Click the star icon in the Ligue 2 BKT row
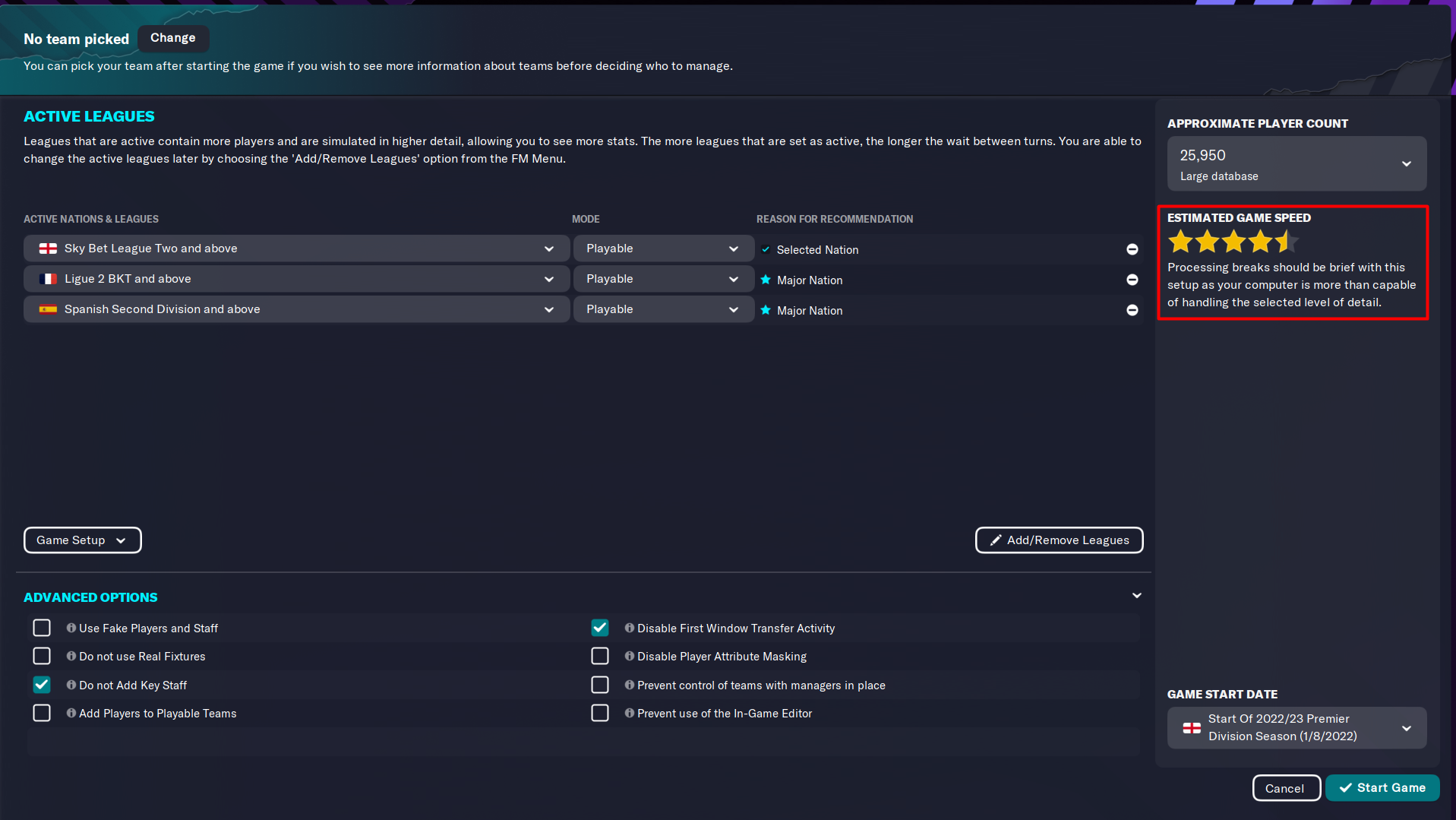 pos(766,280)
